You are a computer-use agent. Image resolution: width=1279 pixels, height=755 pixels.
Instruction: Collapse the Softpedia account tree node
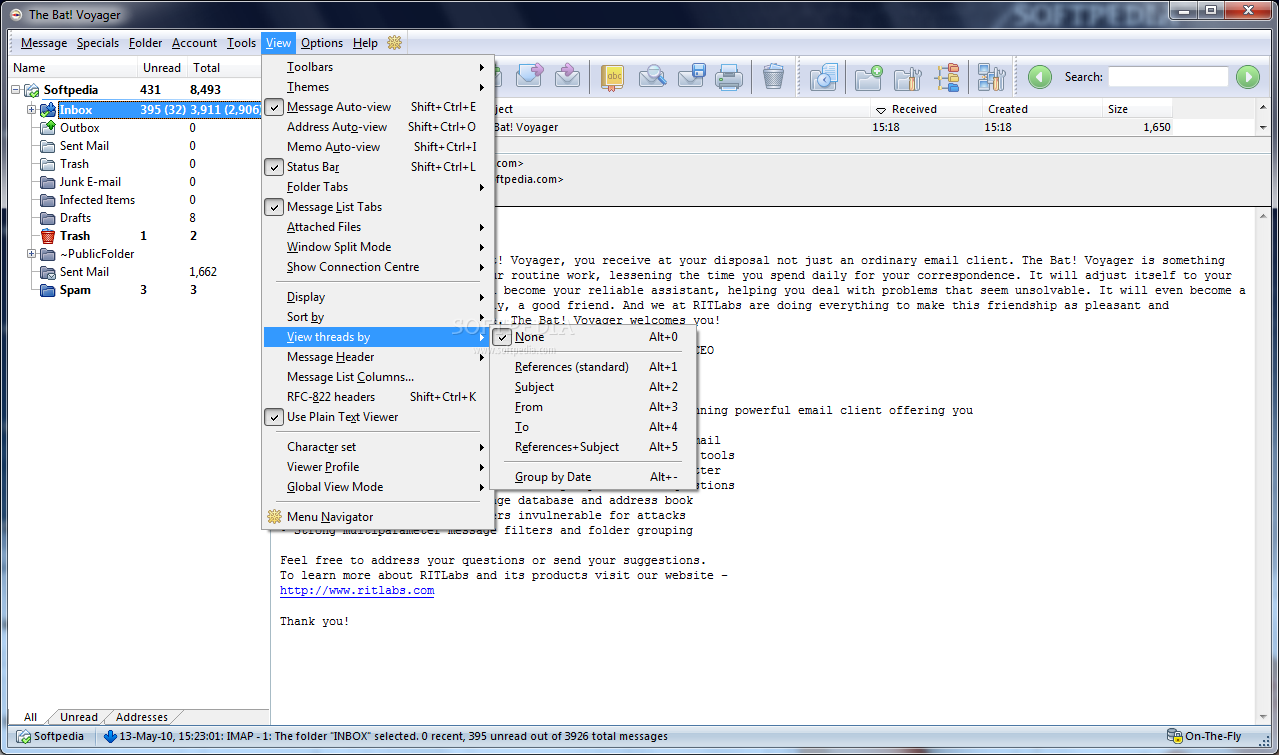coord(16,90)
